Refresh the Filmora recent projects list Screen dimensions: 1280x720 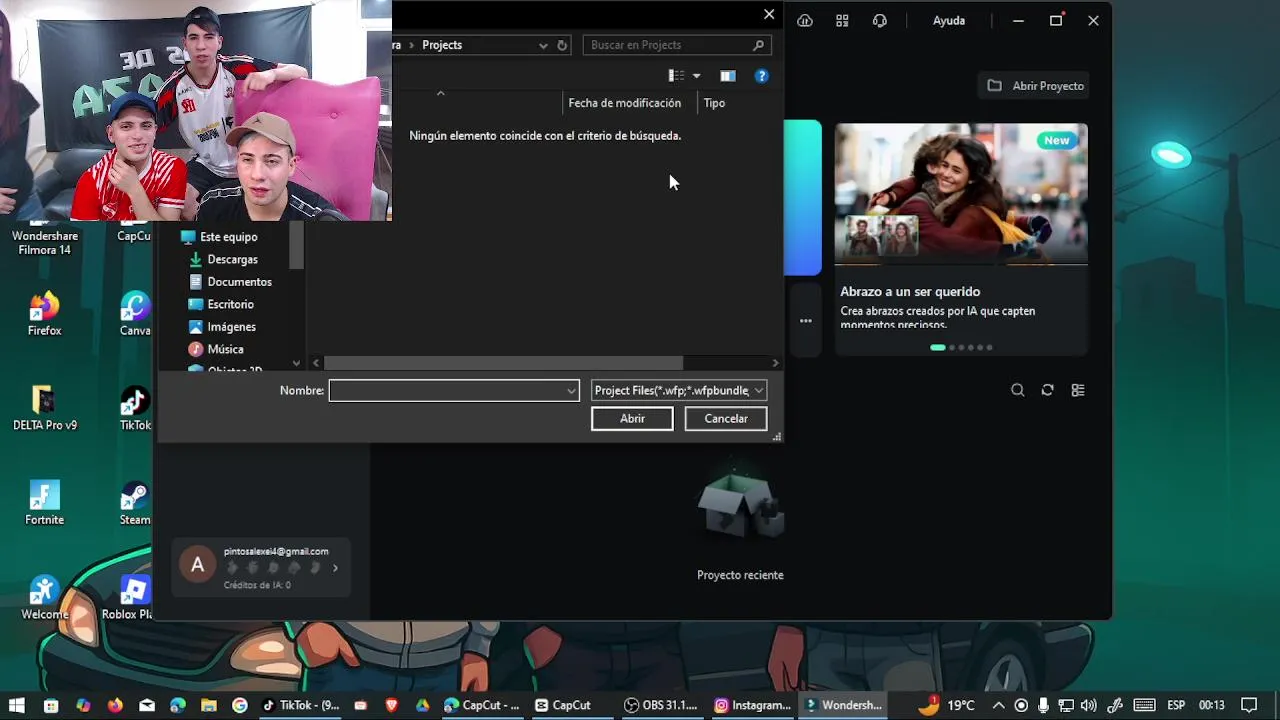[x=1047, y=390]
